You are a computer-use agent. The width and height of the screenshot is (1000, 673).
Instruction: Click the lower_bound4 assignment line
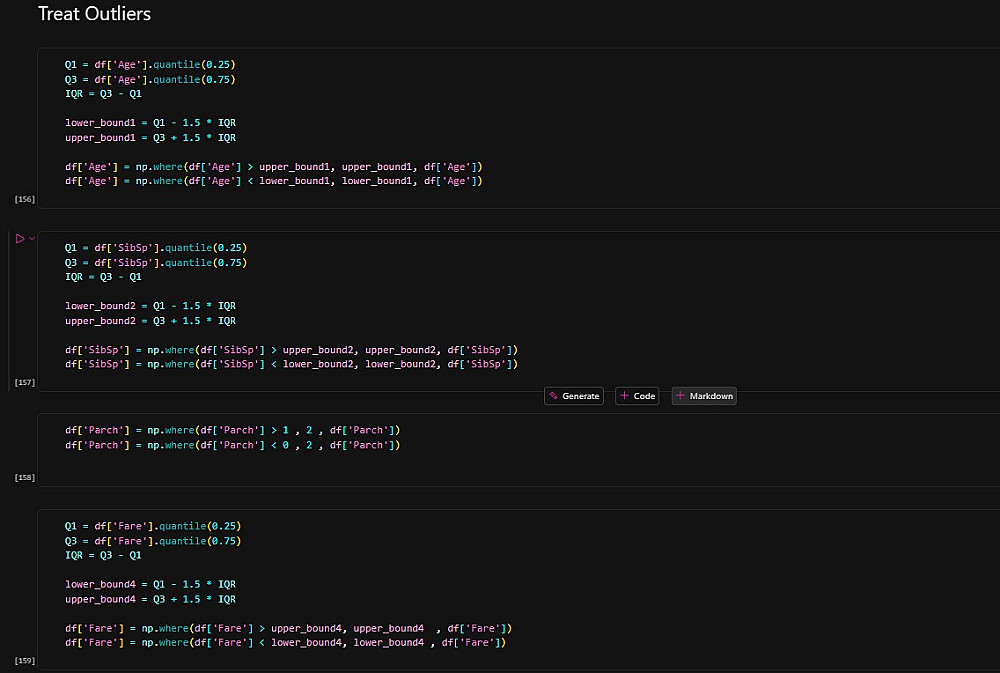(x=150, y=584)
